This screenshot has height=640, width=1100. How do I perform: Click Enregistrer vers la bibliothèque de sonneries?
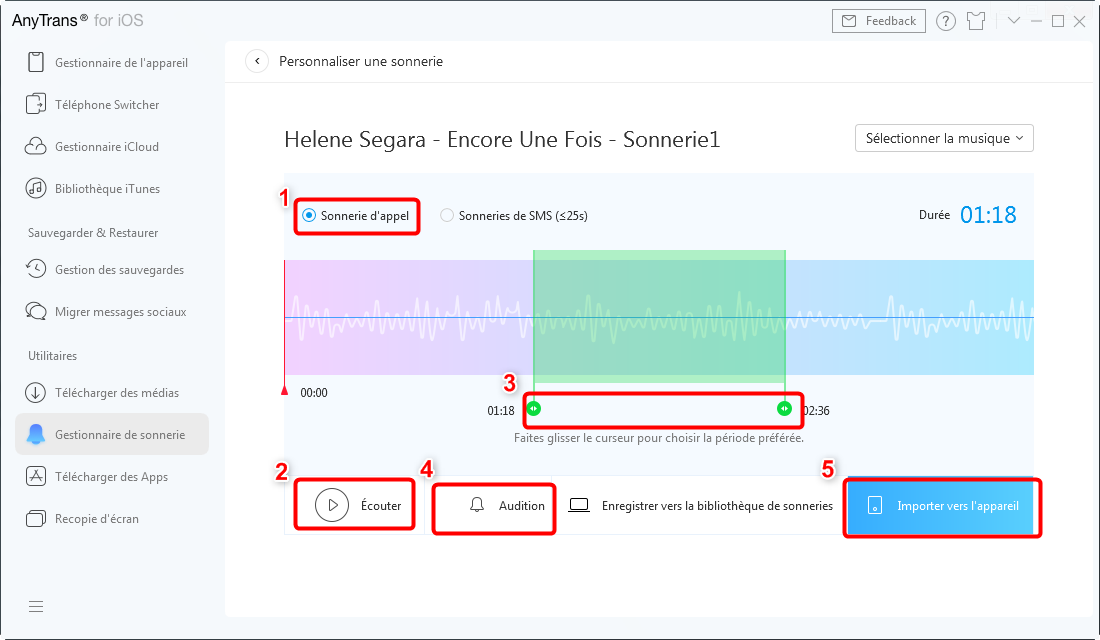(x=717, y=505)
